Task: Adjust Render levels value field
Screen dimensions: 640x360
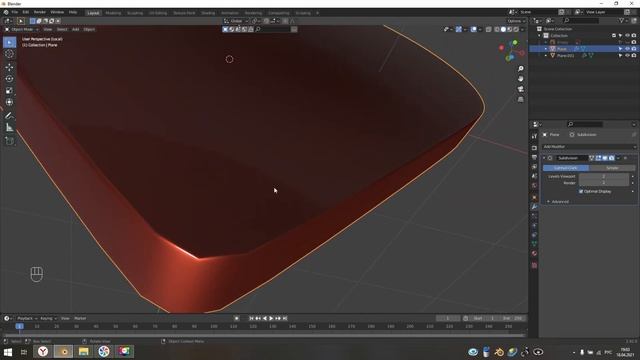Action: pos(604,183)
